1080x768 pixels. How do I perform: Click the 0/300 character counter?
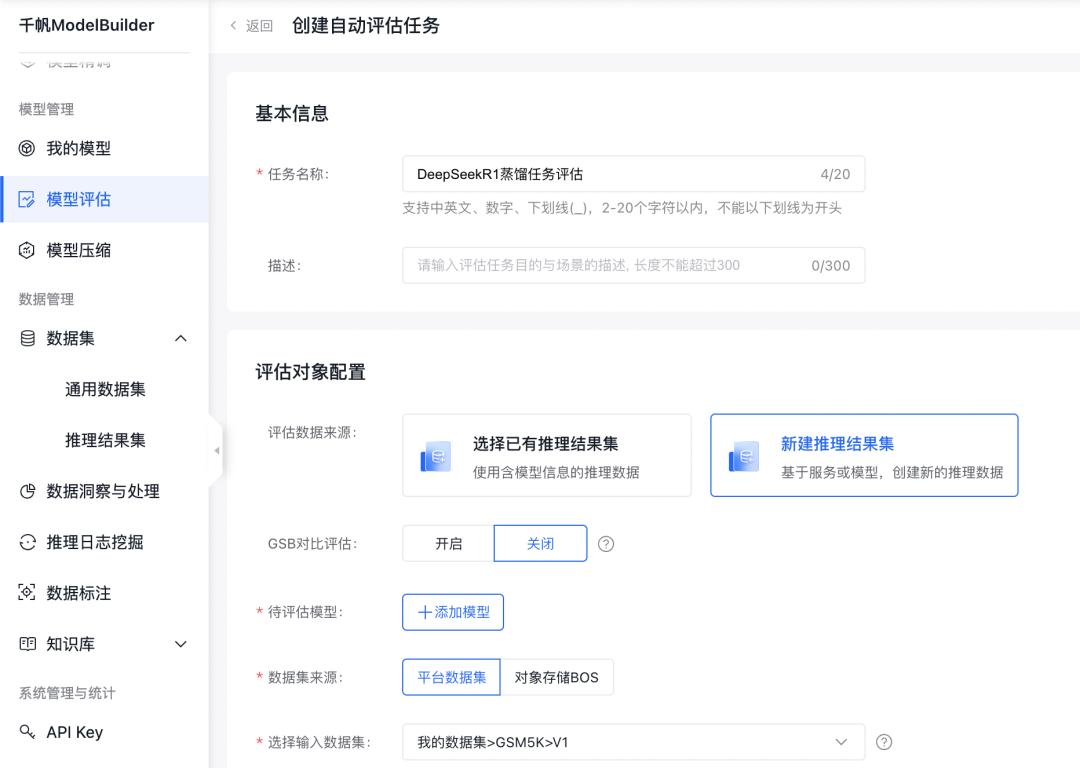[831, 265]
